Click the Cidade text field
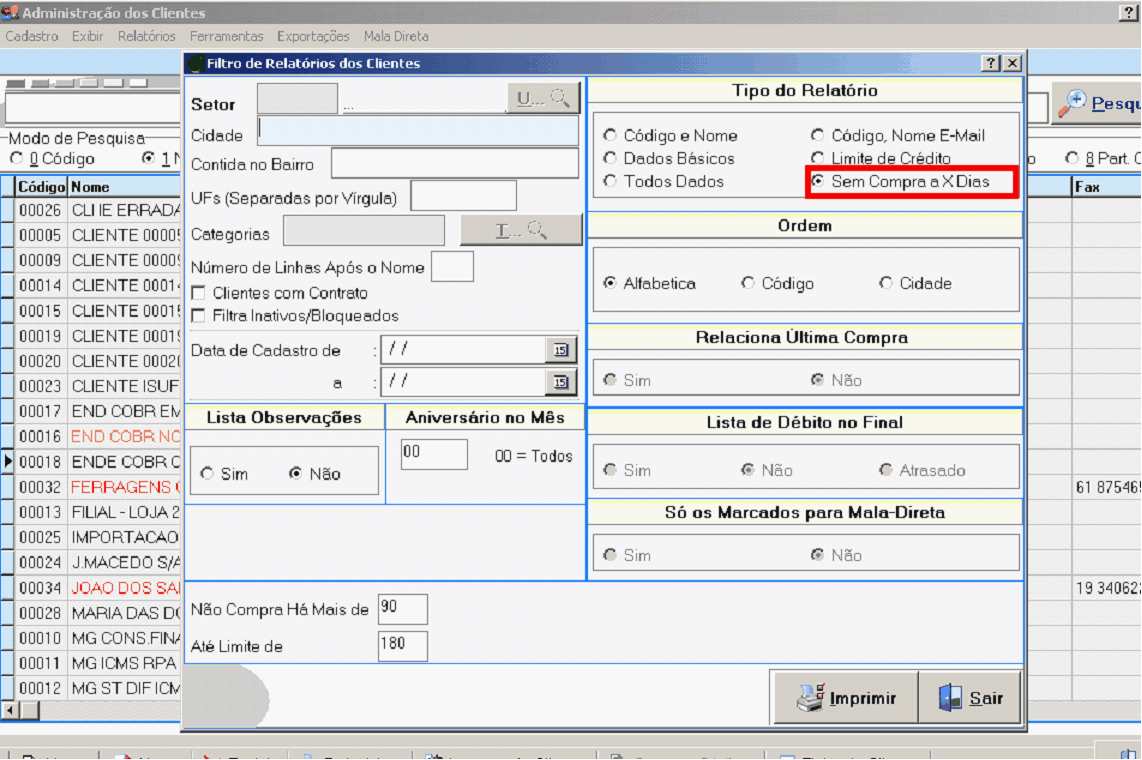Viewport: 1142px width, 760px height. click(418, 131)
